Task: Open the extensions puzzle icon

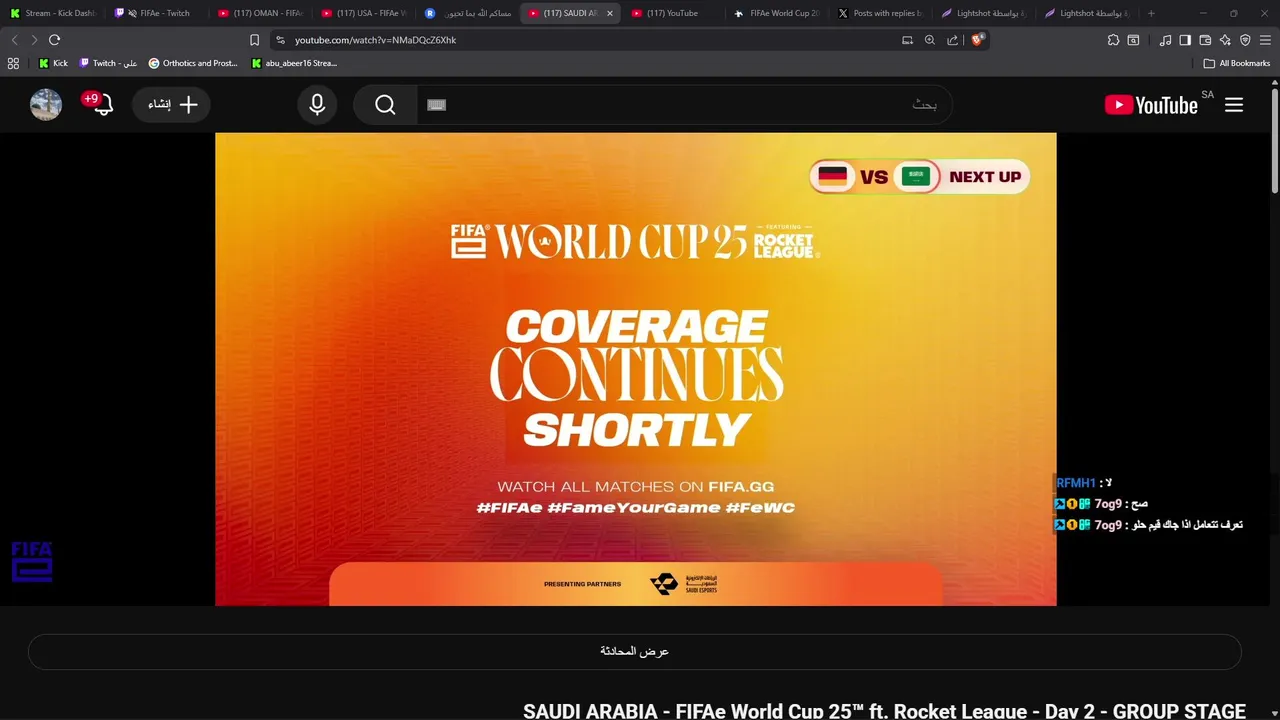Action: pos(1113,40)
